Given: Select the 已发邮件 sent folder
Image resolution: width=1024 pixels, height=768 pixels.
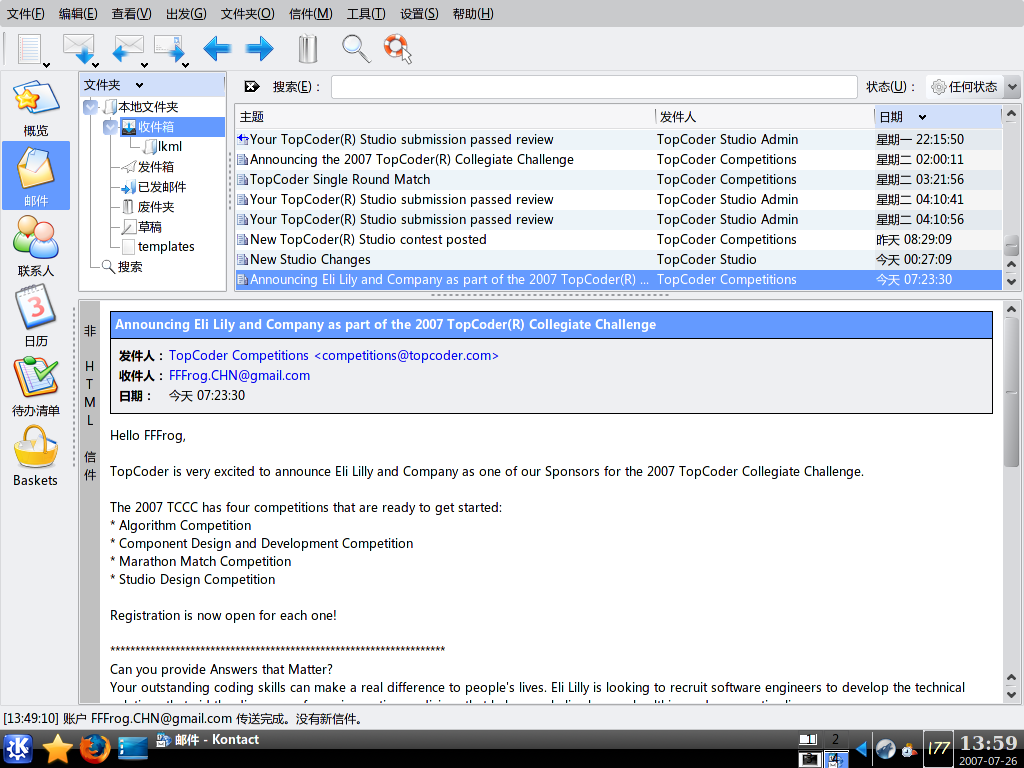Looking at the screenshot, I should (x=154, y=187).
